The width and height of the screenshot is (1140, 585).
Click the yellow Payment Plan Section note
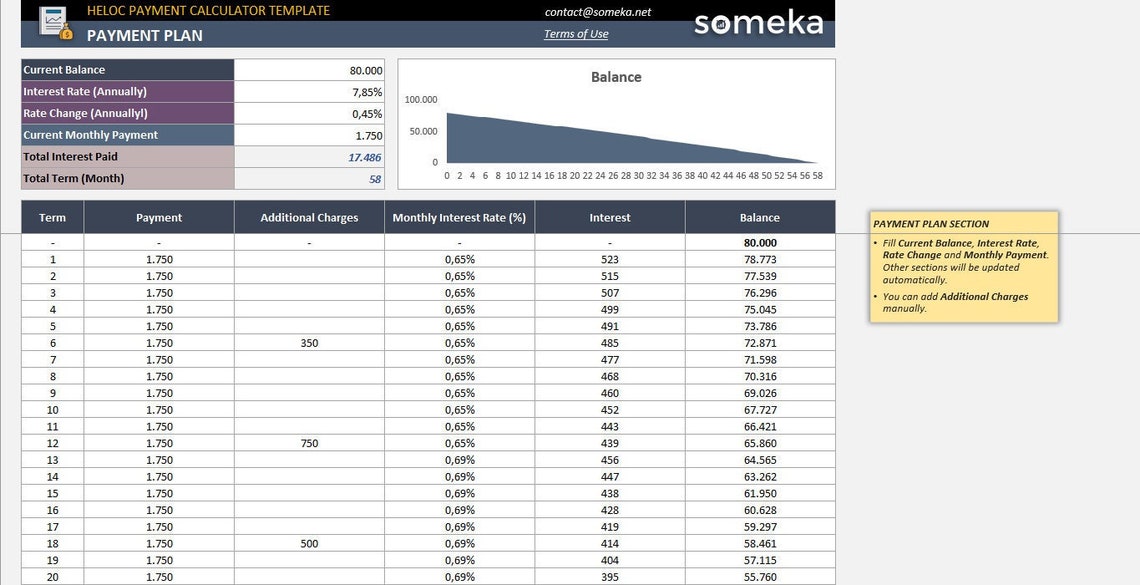click(x=964, y=267)
